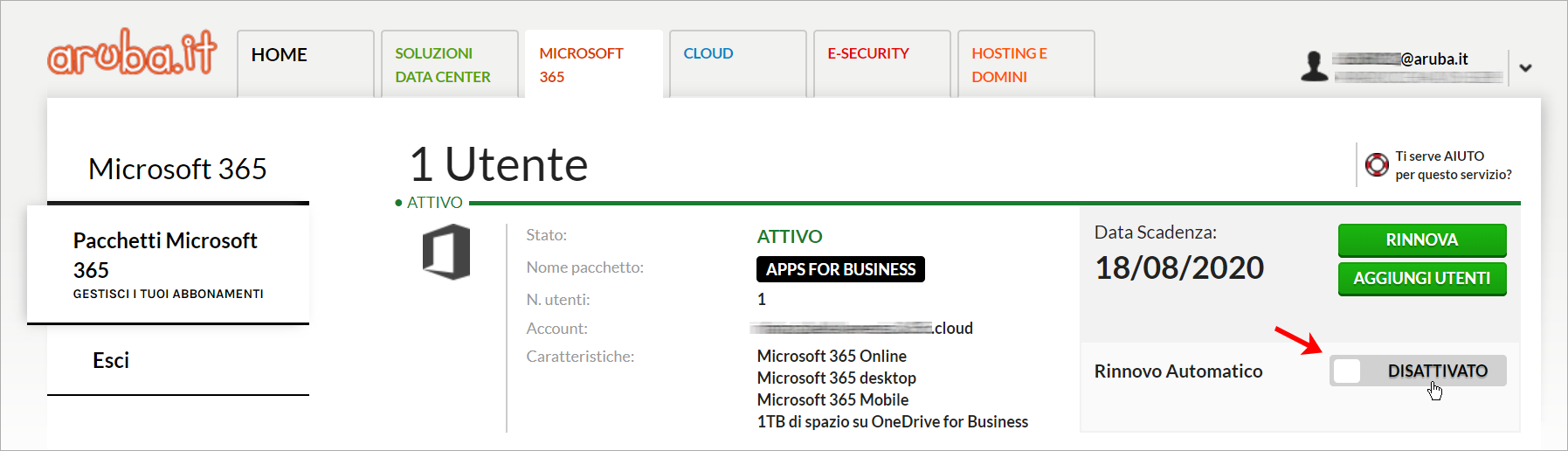Open Pacchetti Microsoft 365 sidebar item
The height and width of the screenshot is (451, 1568).
168,265
